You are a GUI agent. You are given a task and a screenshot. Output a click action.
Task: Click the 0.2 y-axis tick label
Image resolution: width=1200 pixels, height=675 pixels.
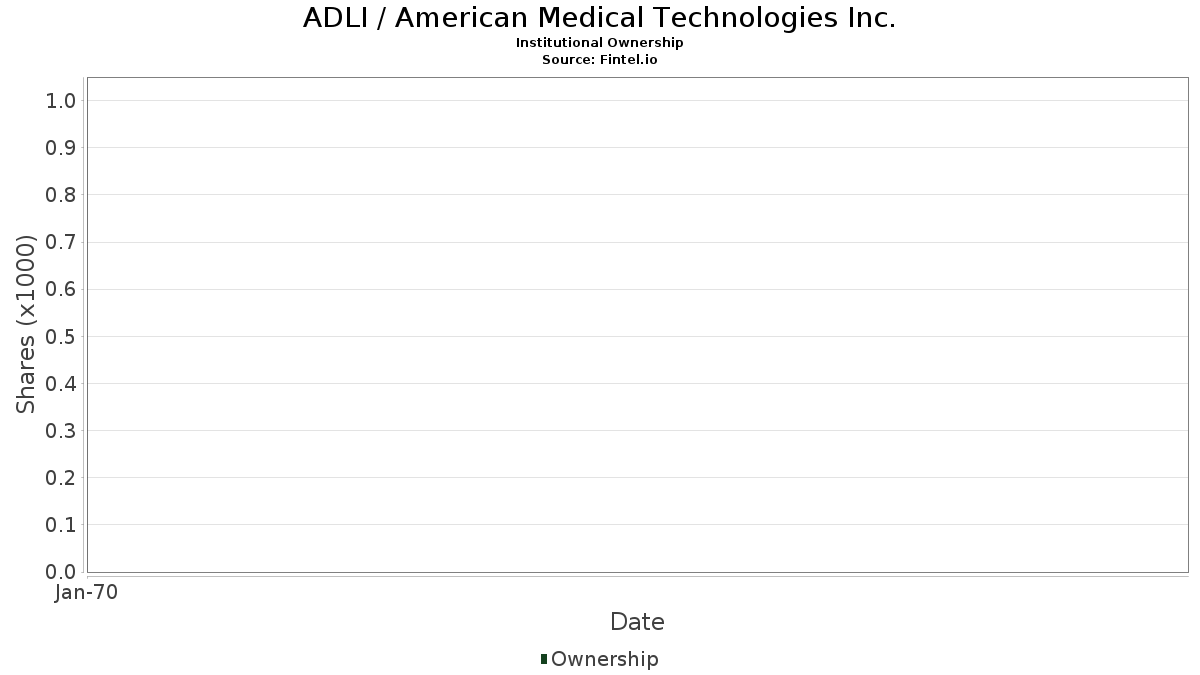61,478
